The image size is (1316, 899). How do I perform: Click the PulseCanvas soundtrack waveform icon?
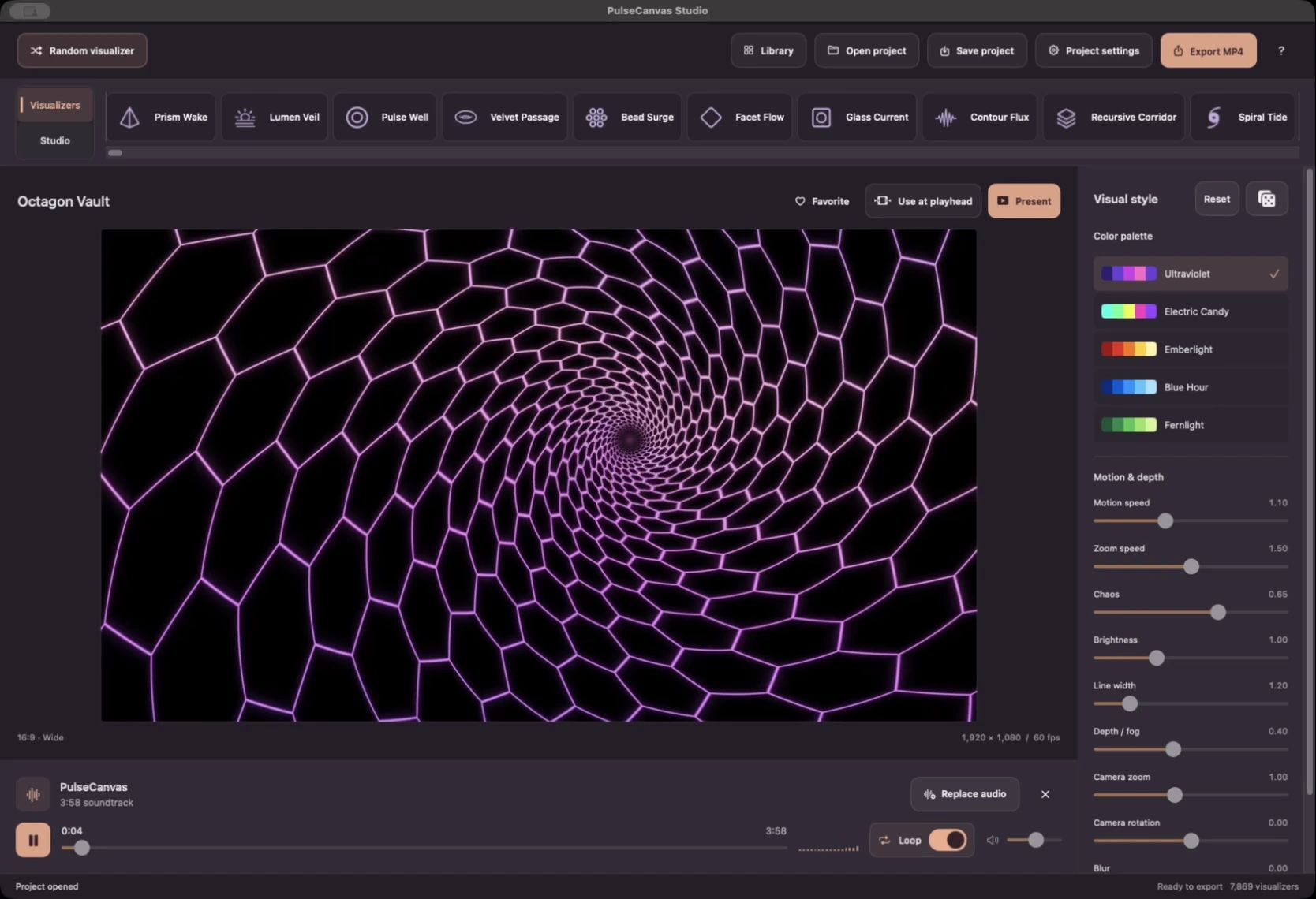33,794
